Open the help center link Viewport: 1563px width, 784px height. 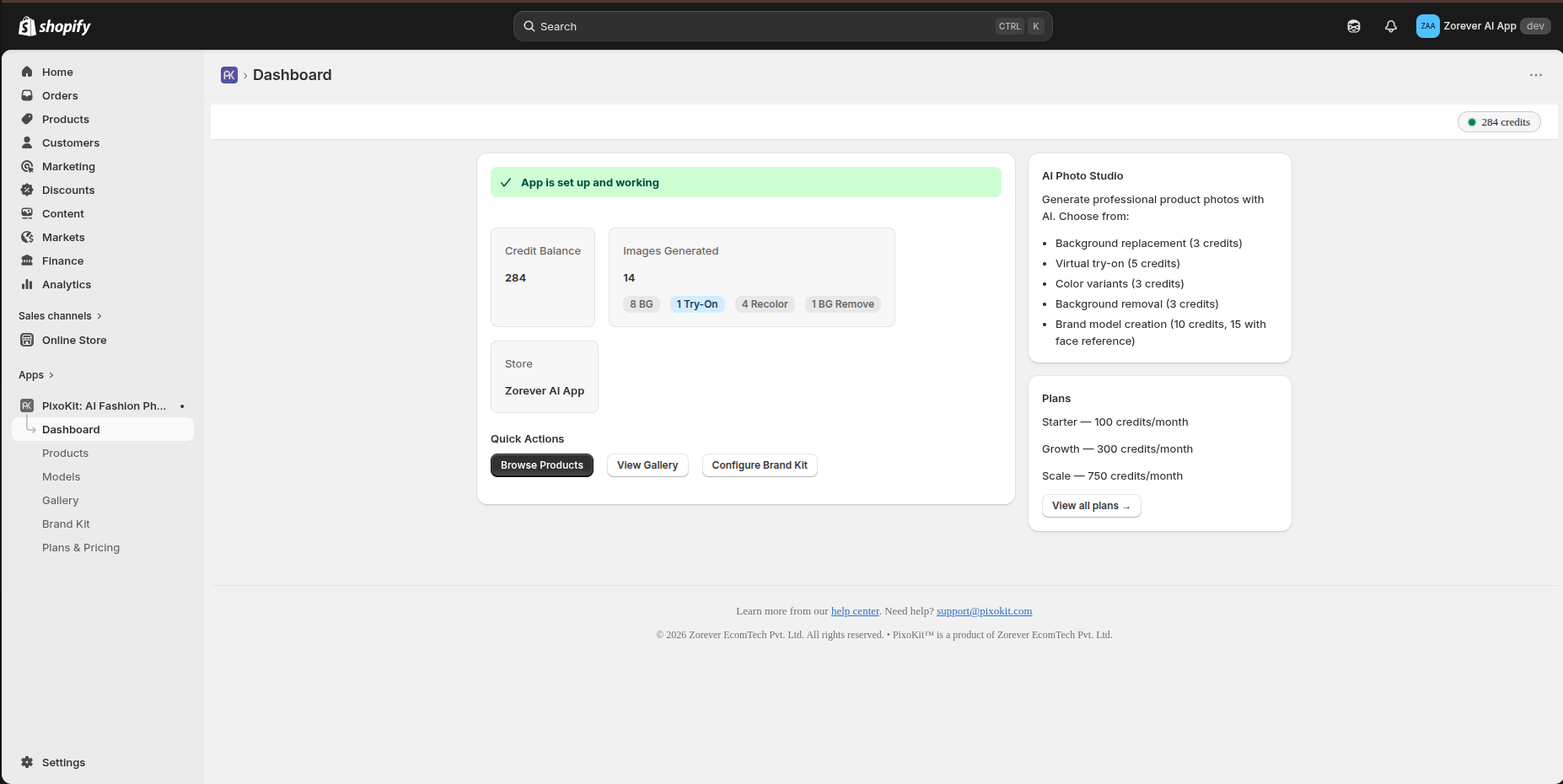(855, 611)
